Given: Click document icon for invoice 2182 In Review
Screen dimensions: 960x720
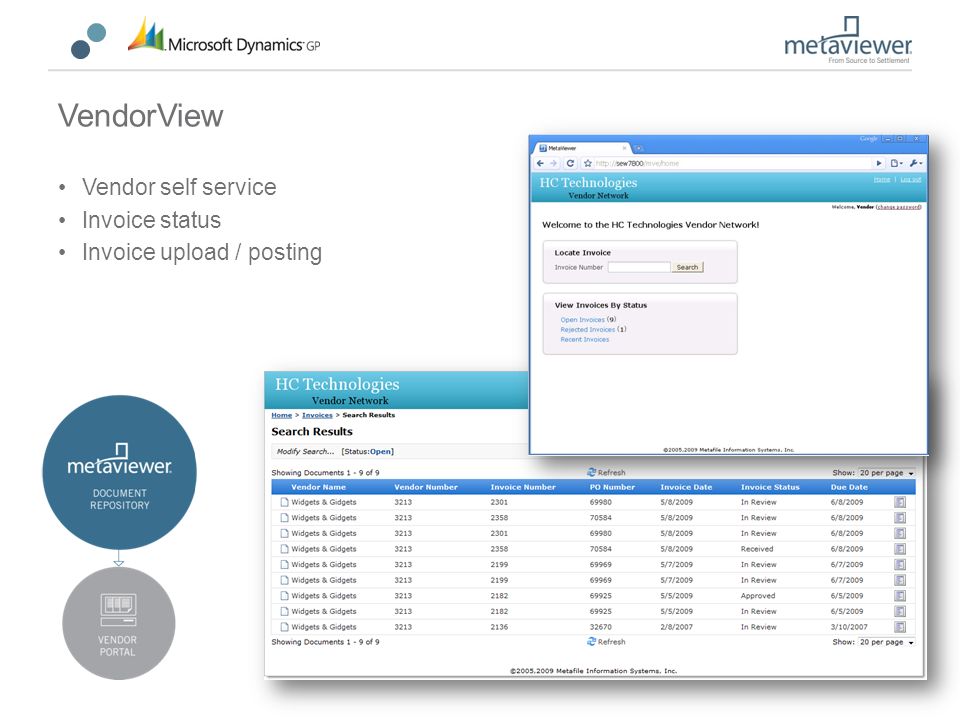Looking at the screenshot, I should pos(284,612).
